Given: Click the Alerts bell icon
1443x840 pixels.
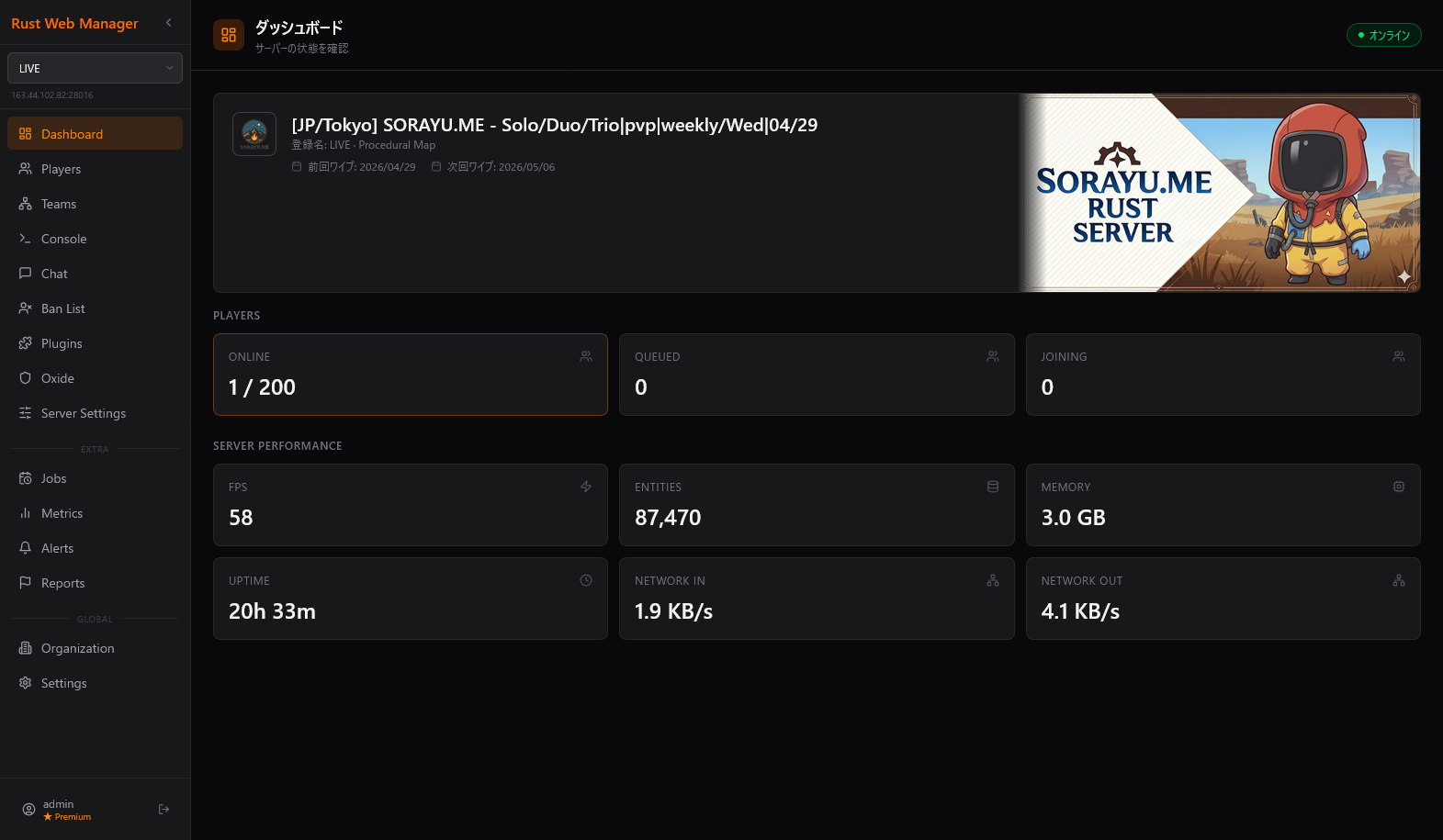Looking at the screenshot, I should (25, 548).
